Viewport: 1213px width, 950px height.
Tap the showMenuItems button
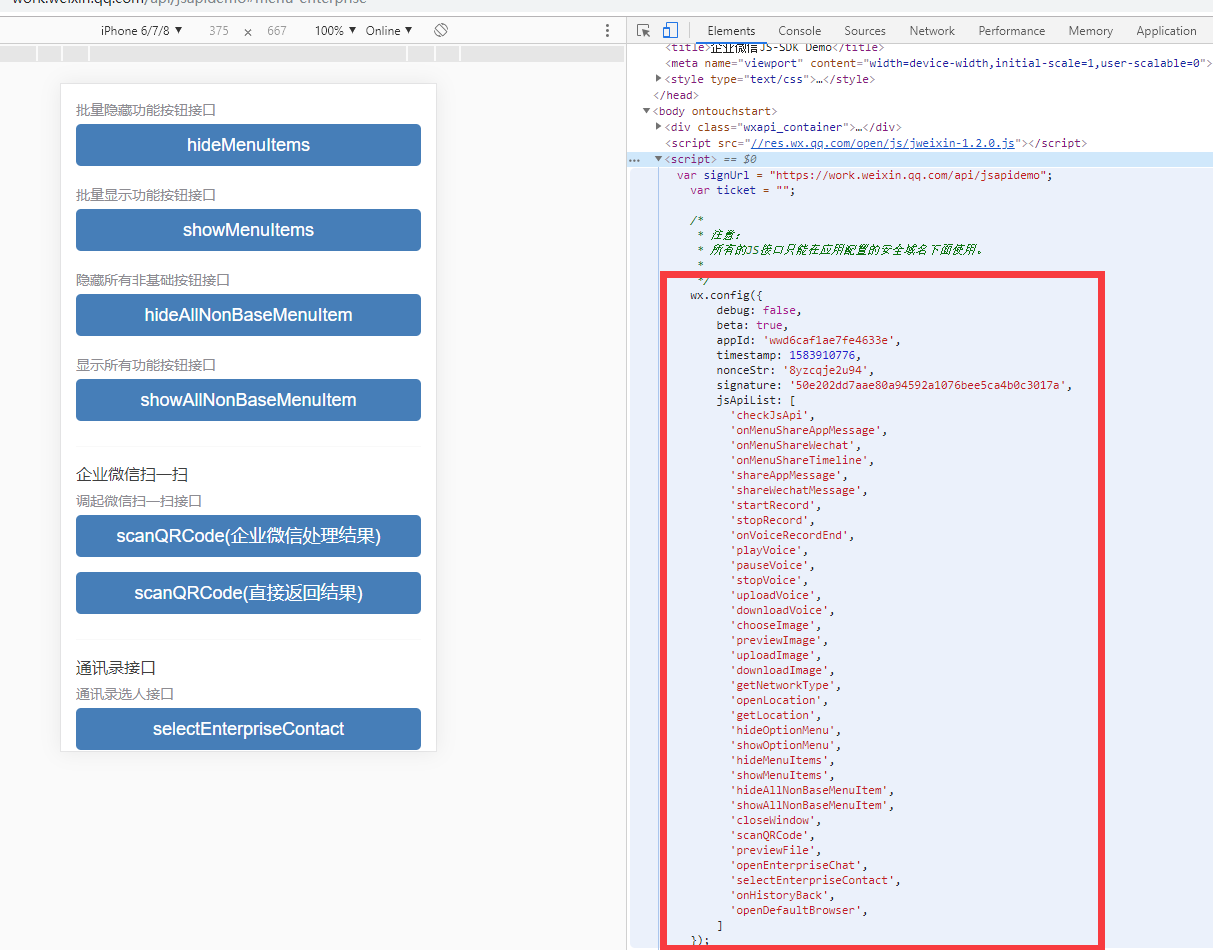[x=248, y=230]
